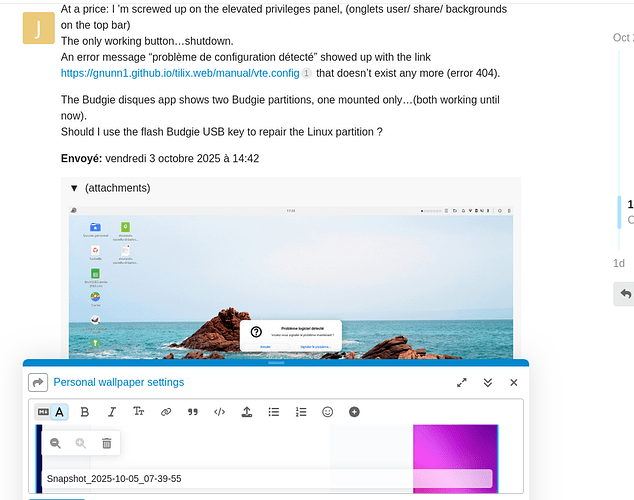Open the emoji picker
The image size is (634, 500).
[328, 412]
